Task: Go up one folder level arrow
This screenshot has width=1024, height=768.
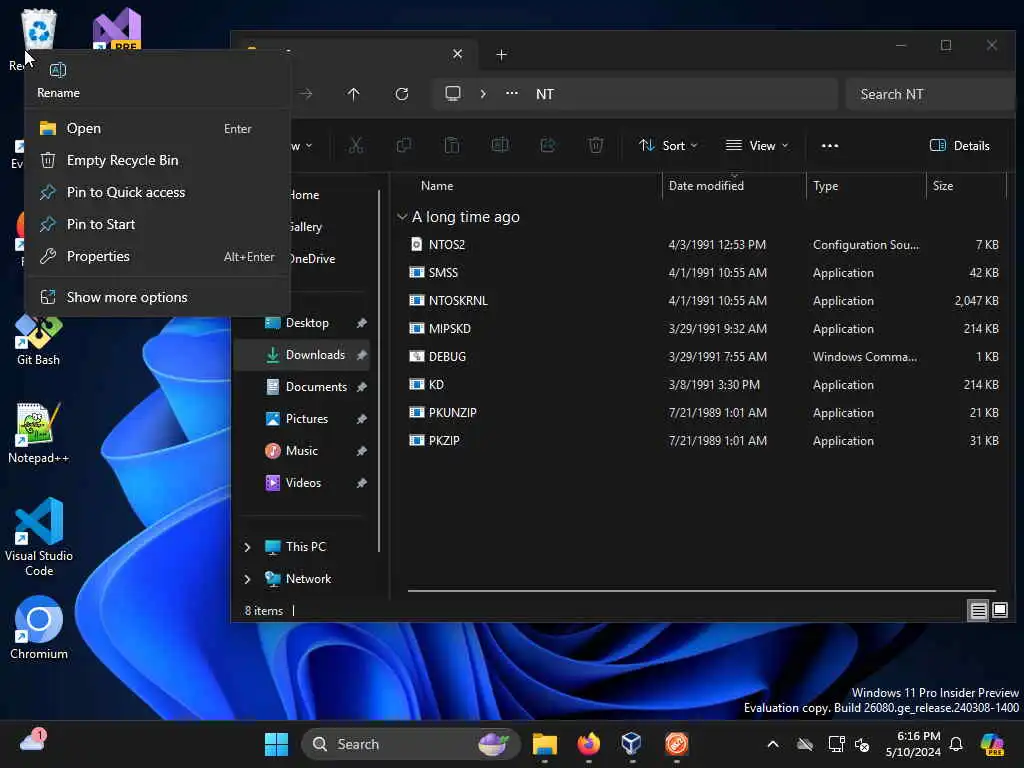Action: click(353, 94)
